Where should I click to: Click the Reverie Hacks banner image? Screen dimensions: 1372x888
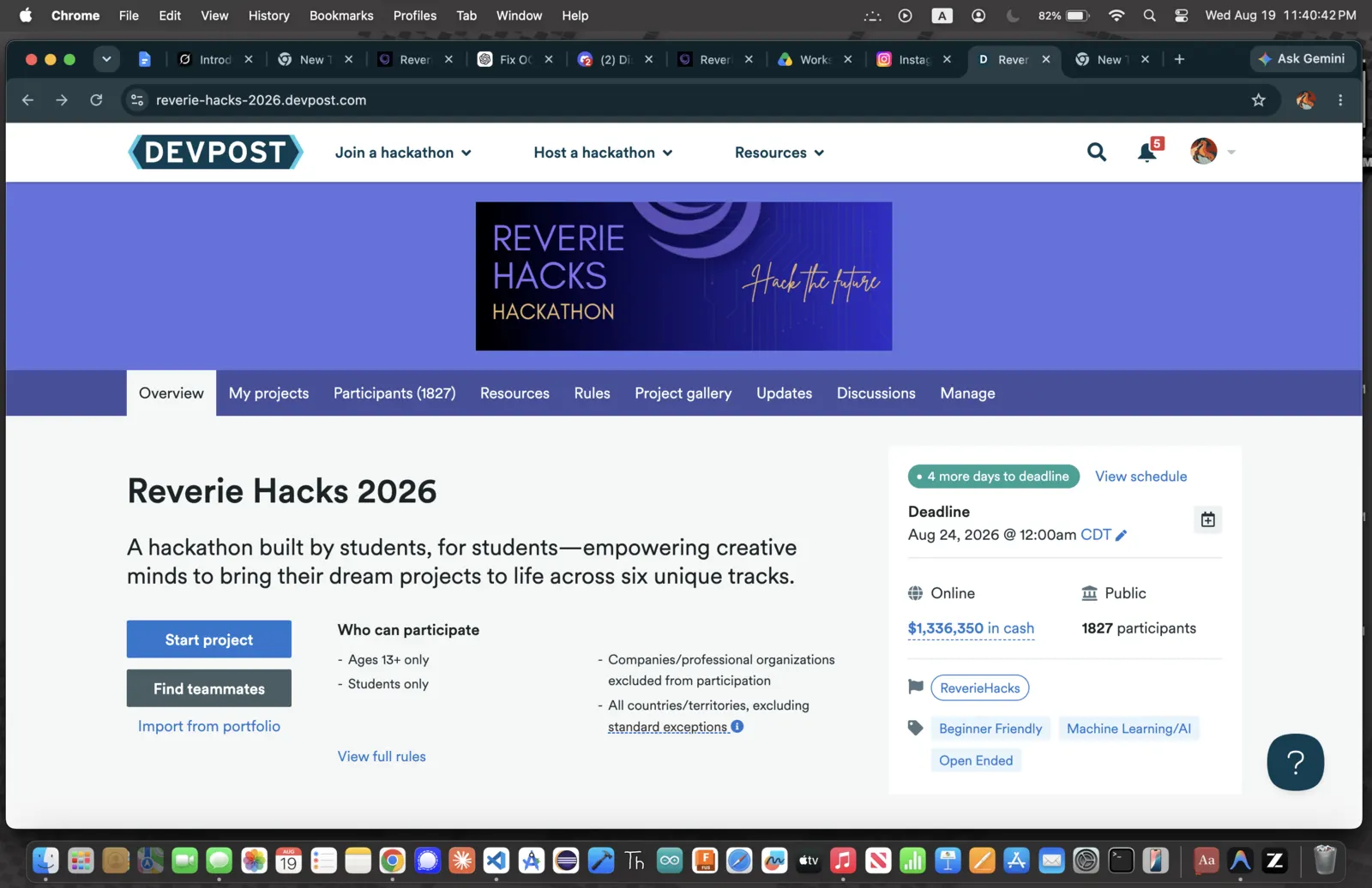684,276
